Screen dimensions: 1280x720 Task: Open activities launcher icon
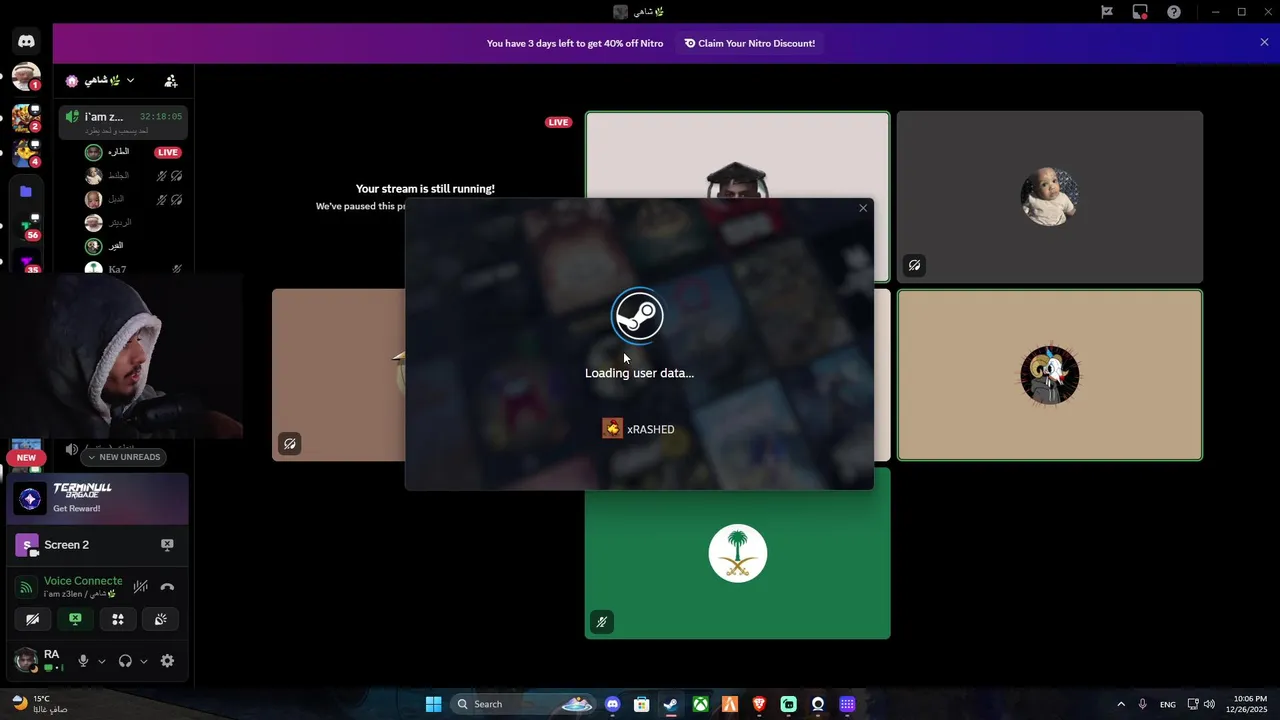pyautogui.click(x=118, y=619)
